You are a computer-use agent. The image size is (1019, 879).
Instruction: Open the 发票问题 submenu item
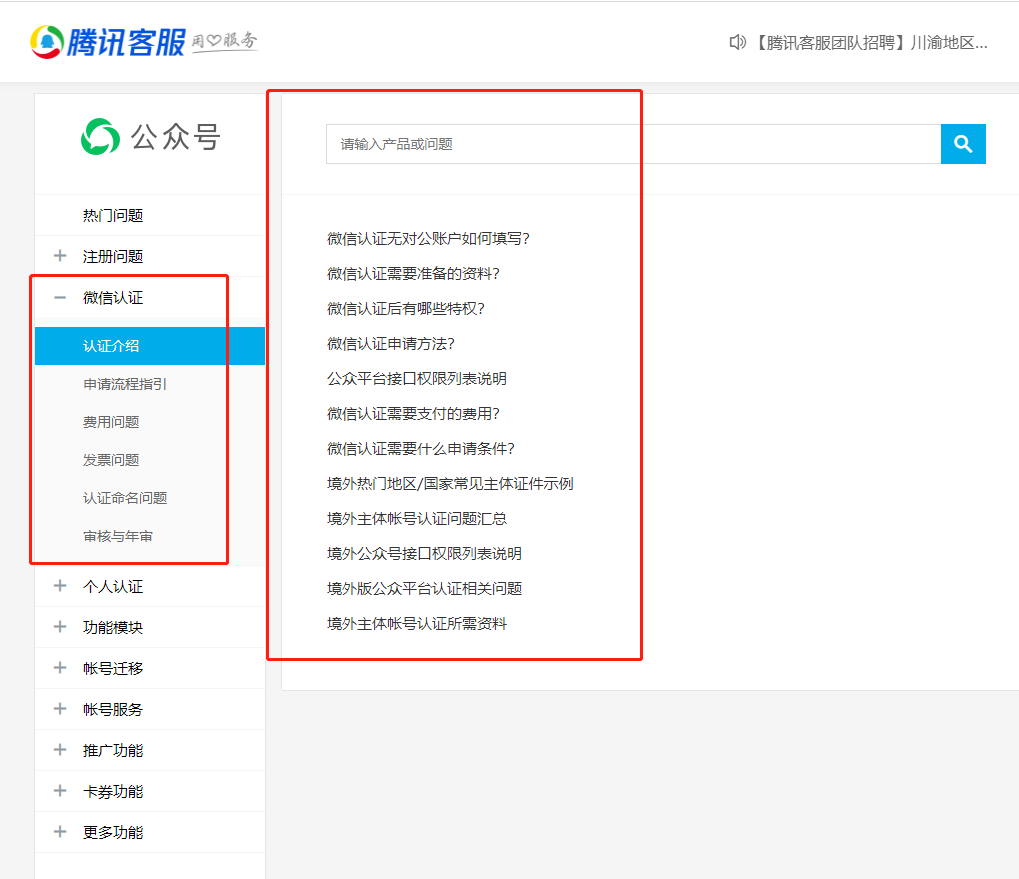click(x=111, y=460)
